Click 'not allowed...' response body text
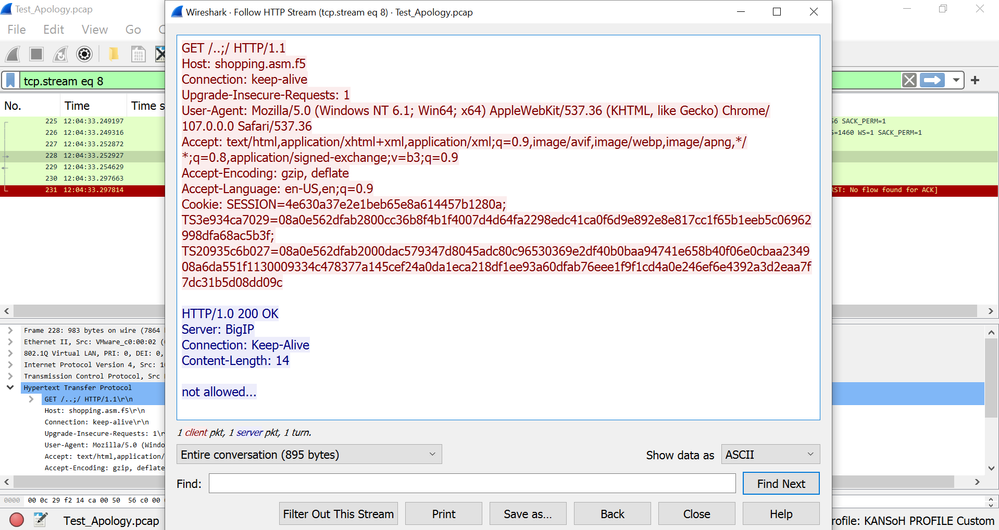This screenshot has height=530, width=999. (x=219, y=392)
